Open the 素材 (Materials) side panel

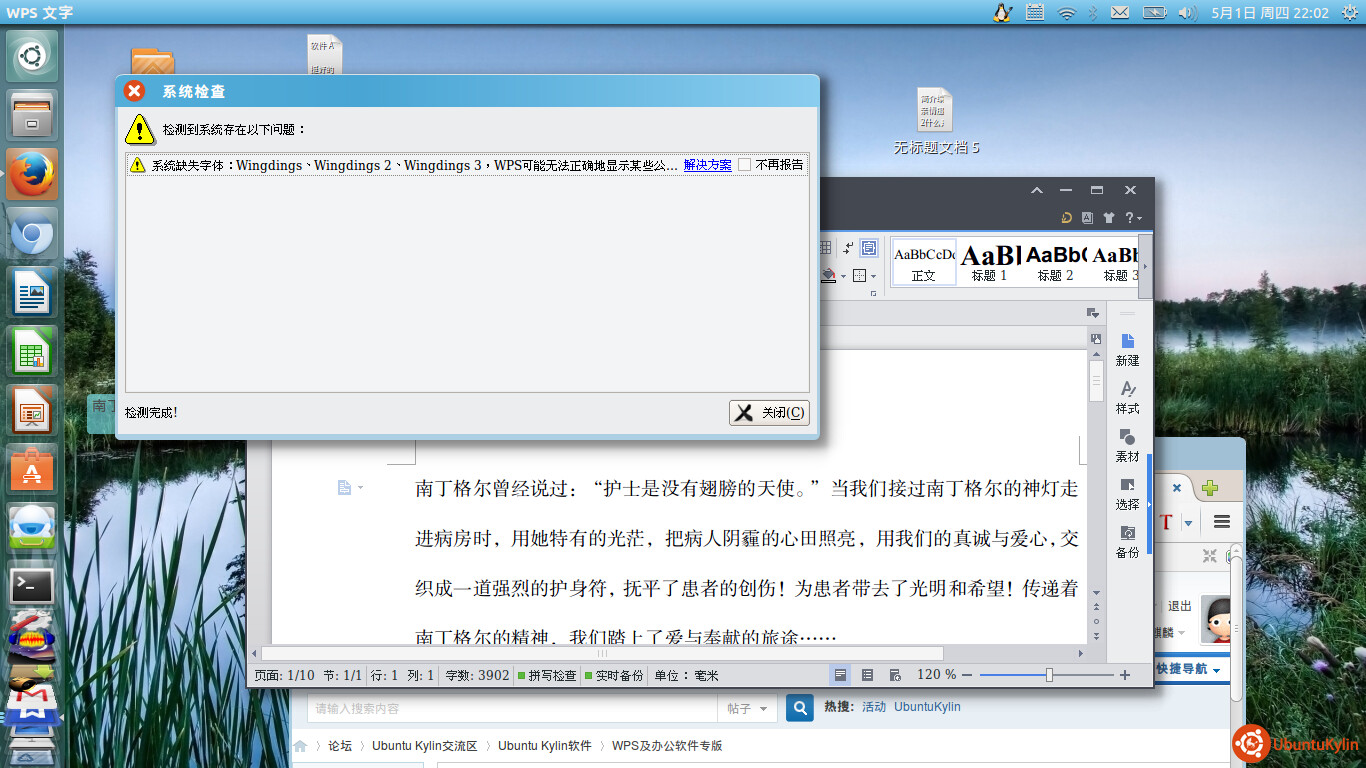1127,445
